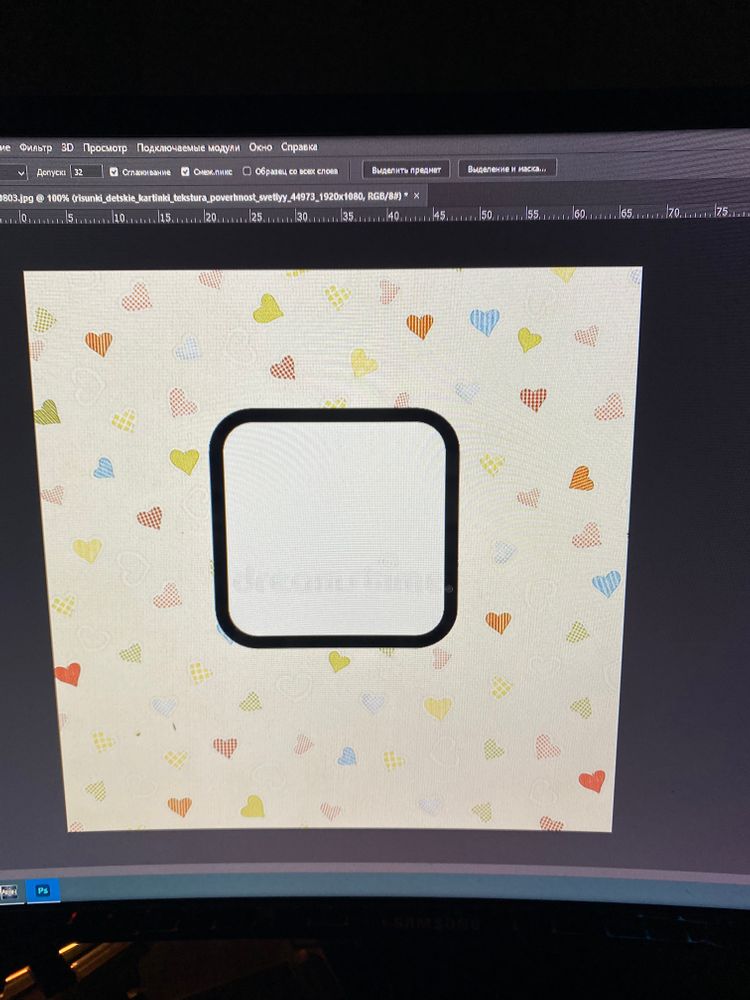
Task: Open the Подключаемые модули menu
Action: [189, 147]
